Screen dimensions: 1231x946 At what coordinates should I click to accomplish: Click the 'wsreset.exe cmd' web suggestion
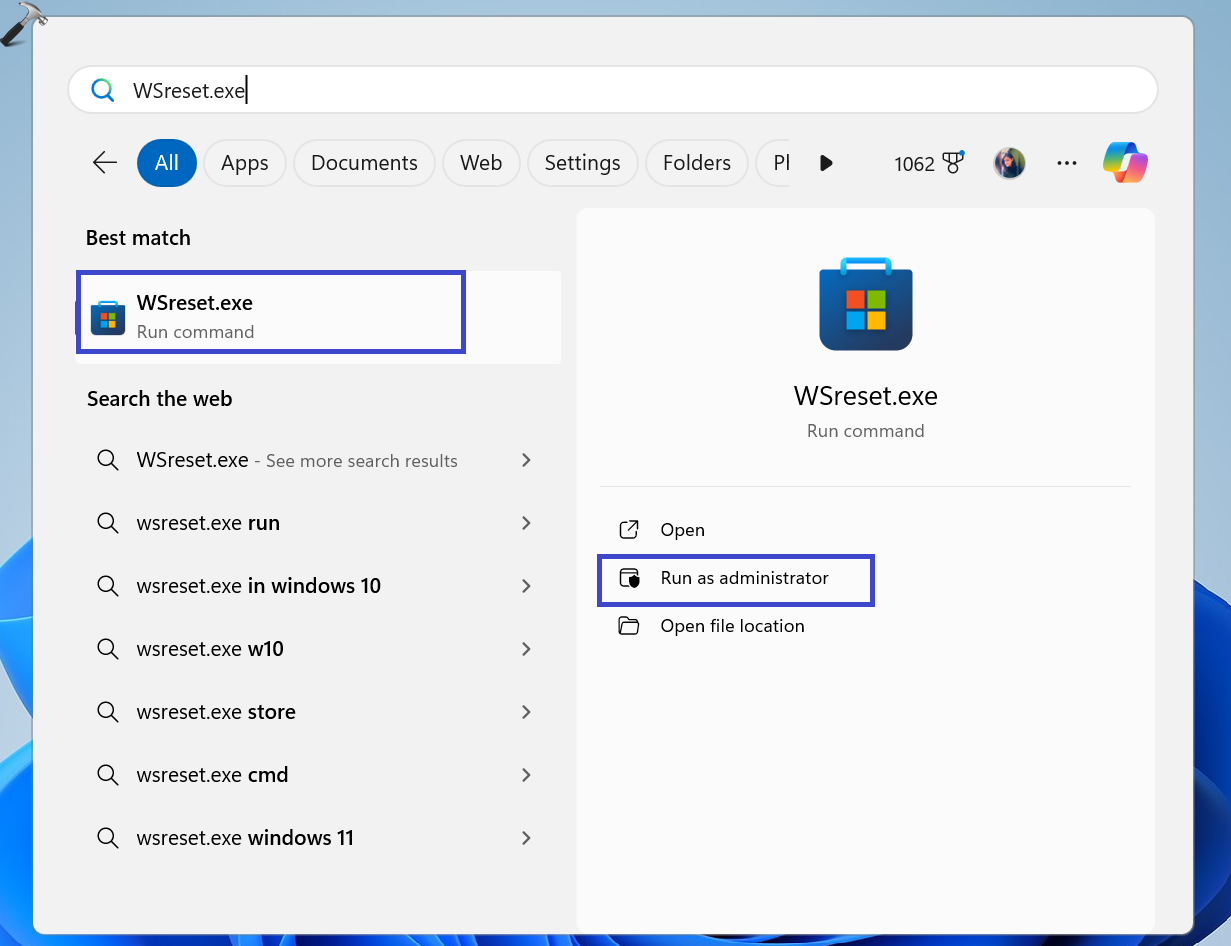(212, 775)
